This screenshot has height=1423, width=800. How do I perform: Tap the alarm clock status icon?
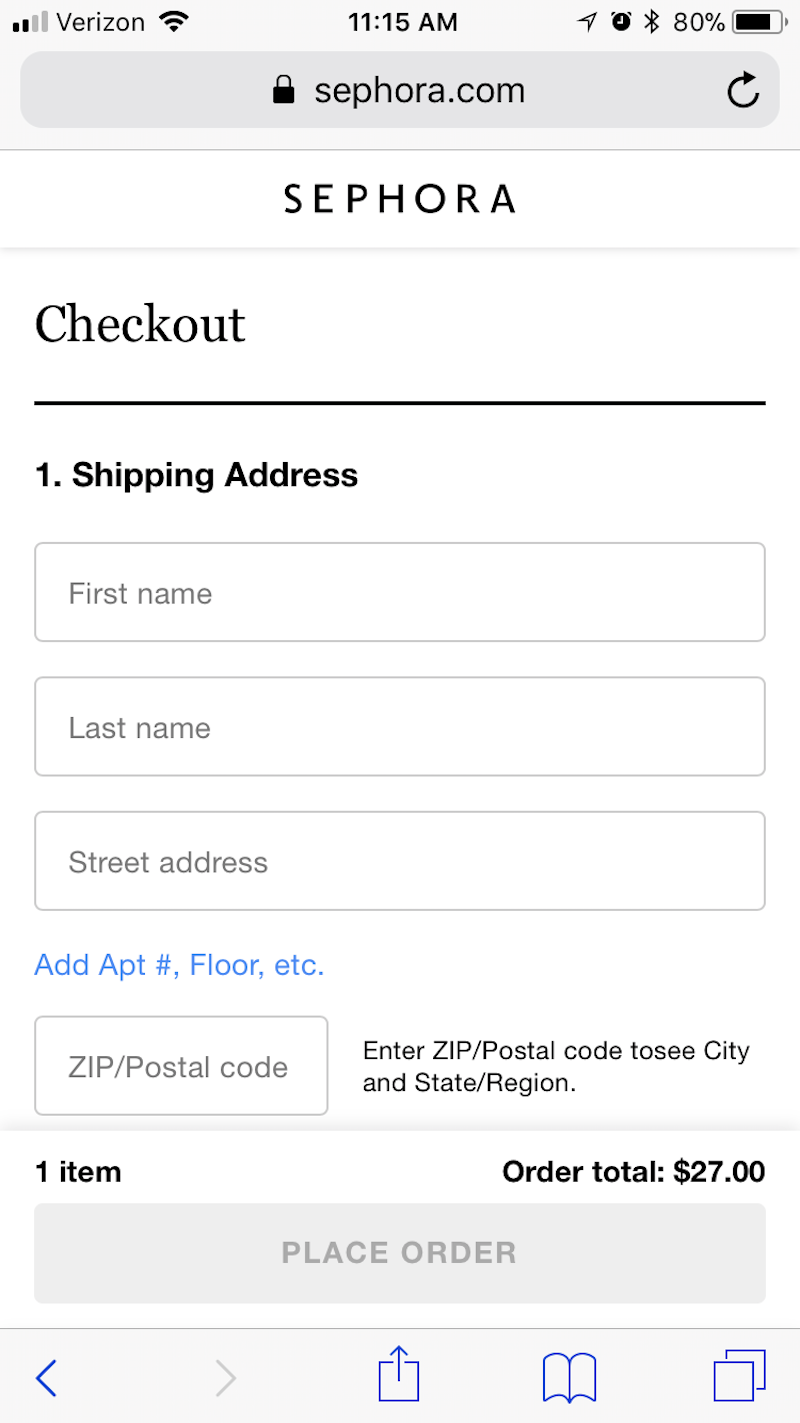622,21
